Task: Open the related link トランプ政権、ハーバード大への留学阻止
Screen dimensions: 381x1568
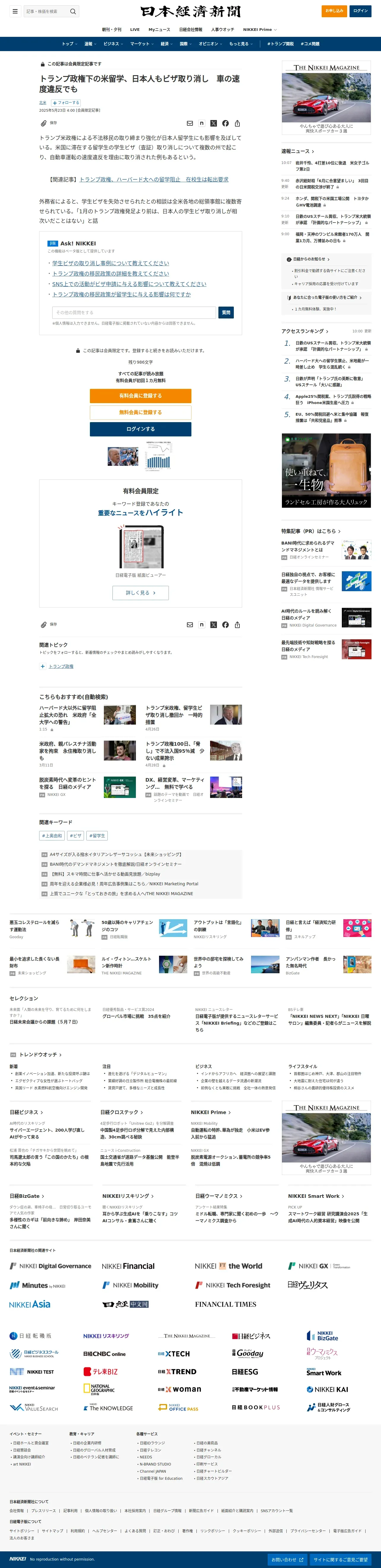Action: tap(154, 179)
